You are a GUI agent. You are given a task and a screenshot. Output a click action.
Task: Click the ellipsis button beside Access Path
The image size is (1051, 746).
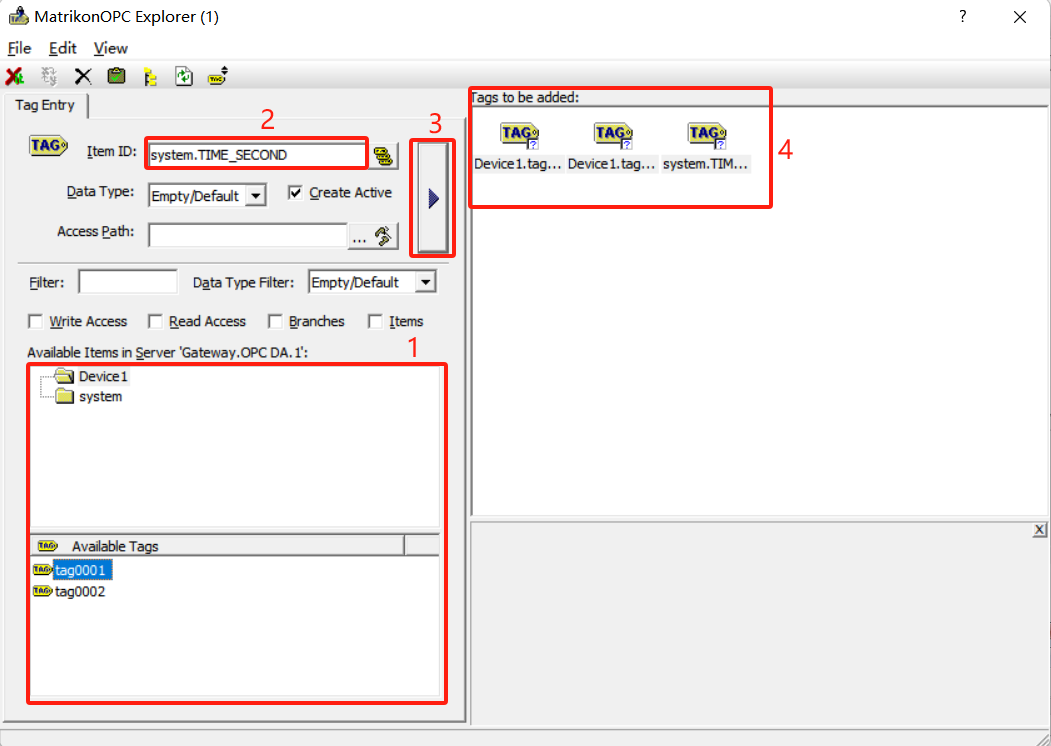point(359,236)
